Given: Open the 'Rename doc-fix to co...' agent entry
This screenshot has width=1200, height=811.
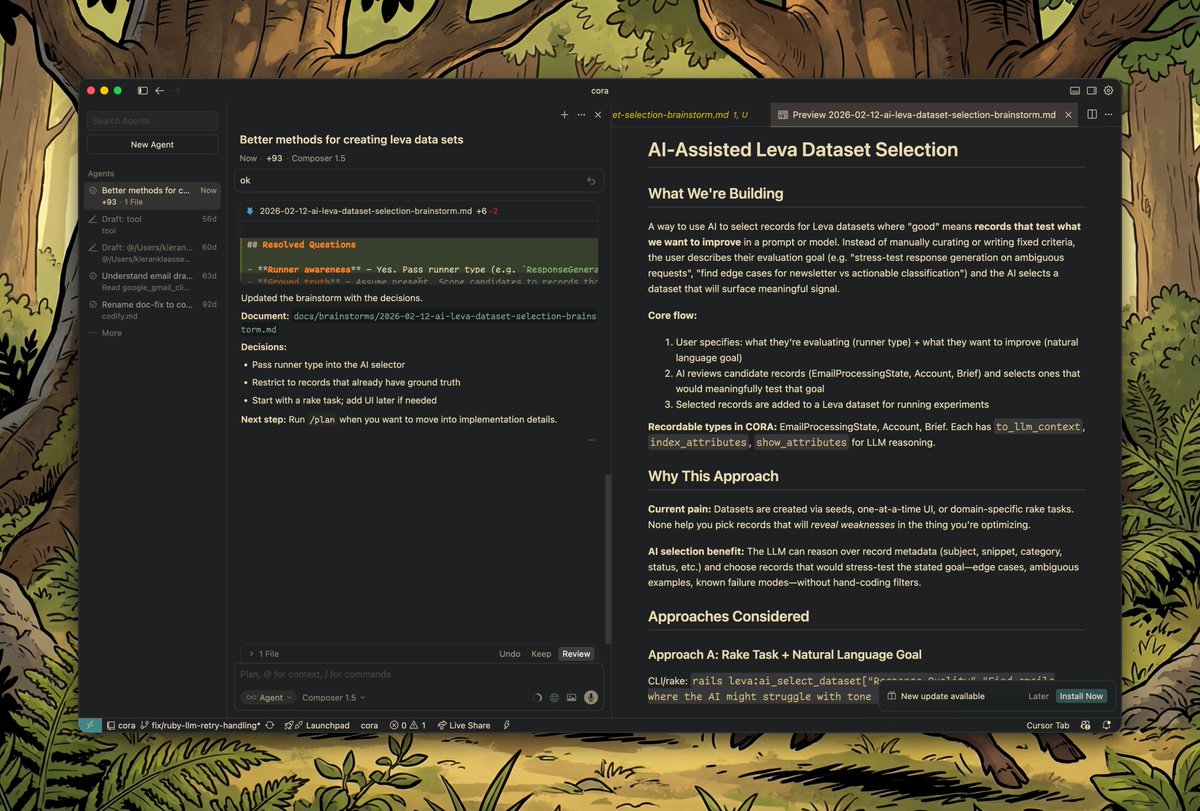Looking at the screenshot, I should tap(152, 309).
